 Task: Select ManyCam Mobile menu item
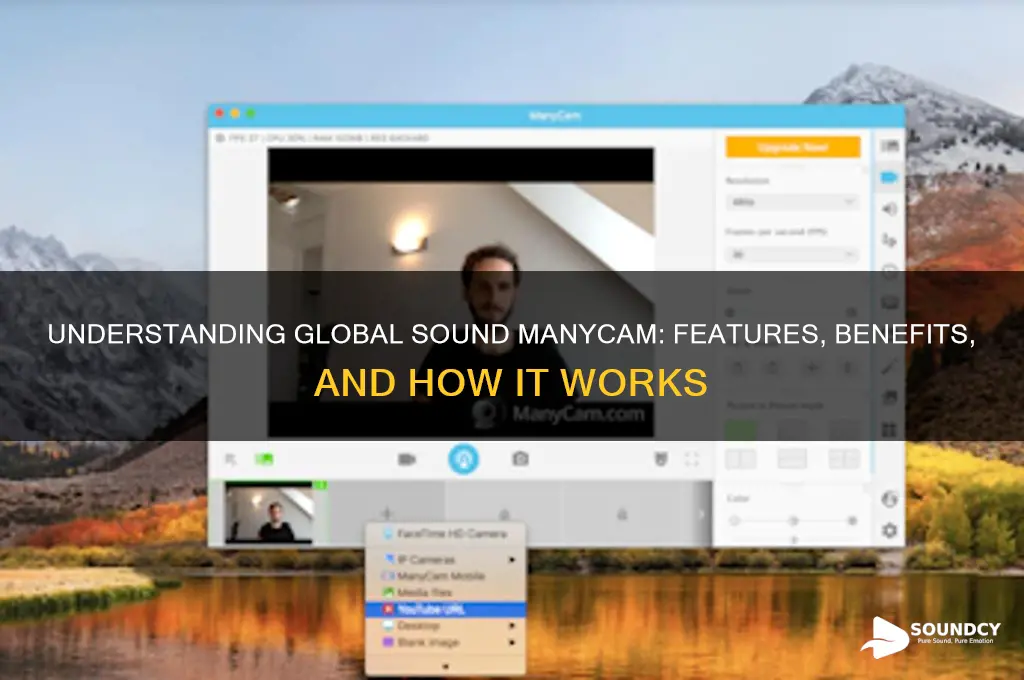click(445, 576)
